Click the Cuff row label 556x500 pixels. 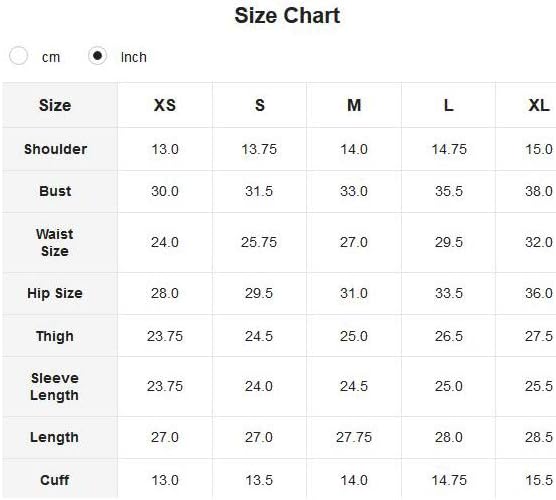[x=54, y=480]
